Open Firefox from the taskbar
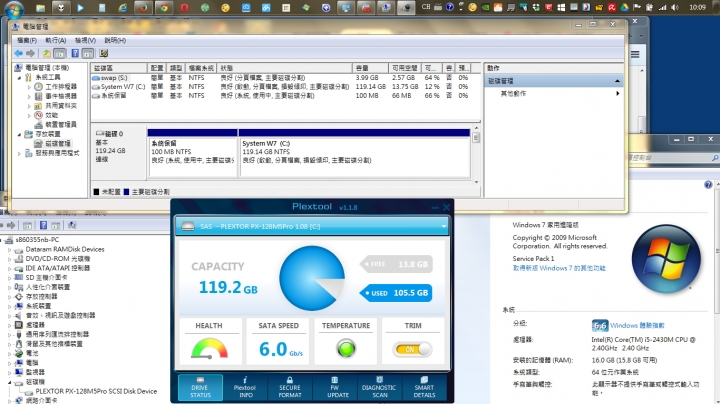720x404 pixels. [x=143, y=7]
